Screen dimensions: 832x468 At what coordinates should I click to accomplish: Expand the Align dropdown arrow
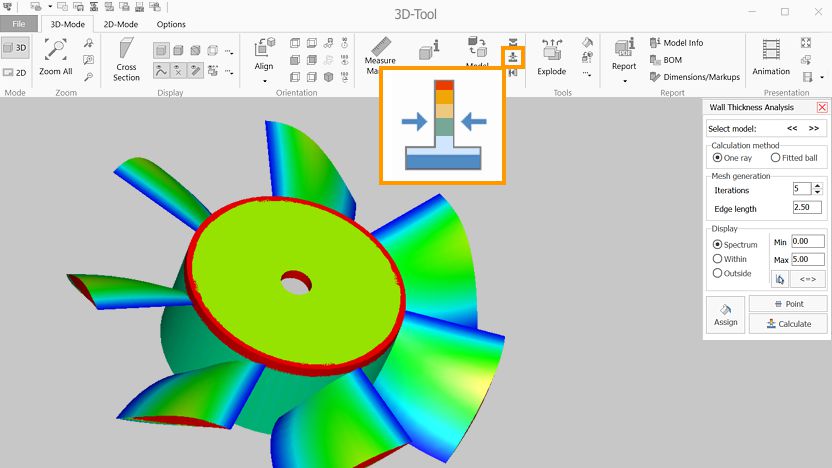click(x=264, y=80)
